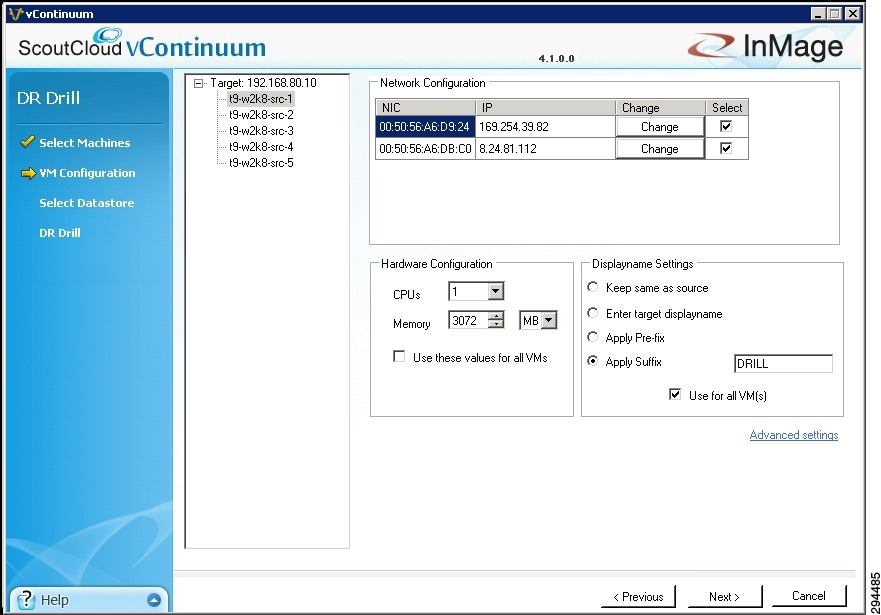Screen dimensions: 881x615
Task: Select t9-w2k8-src-3 in the tree
Action: tap(261, 131)
